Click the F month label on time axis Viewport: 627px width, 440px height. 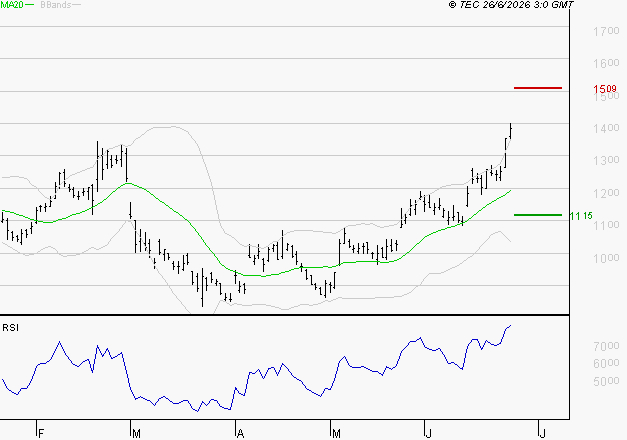click(40, 434)
